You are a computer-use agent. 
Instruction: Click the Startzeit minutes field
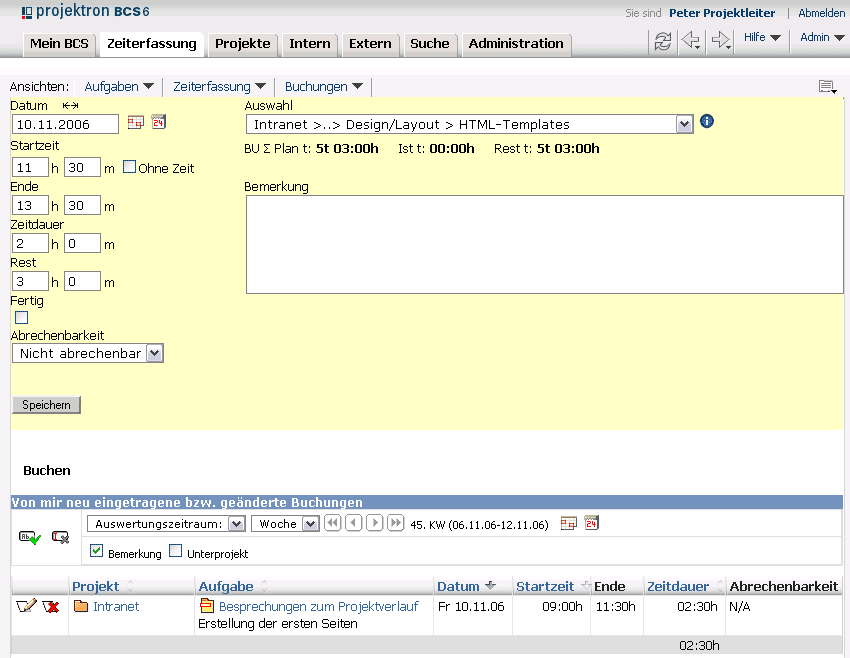click(82, 167)
